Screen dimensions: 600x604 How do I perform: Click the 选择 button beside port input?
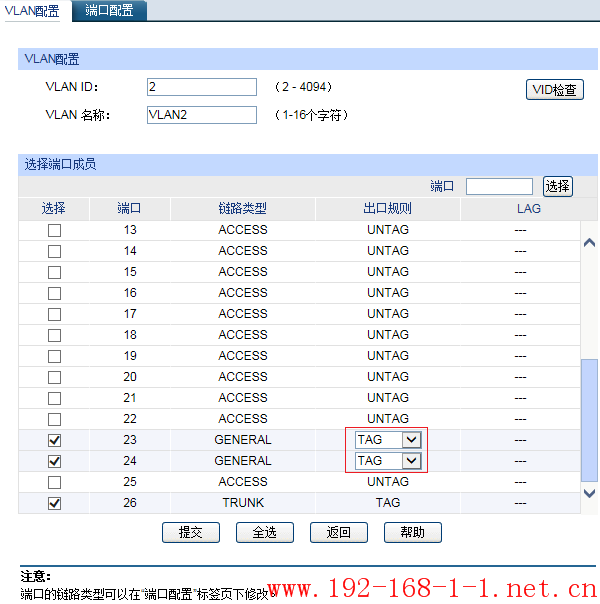point(558,187)
